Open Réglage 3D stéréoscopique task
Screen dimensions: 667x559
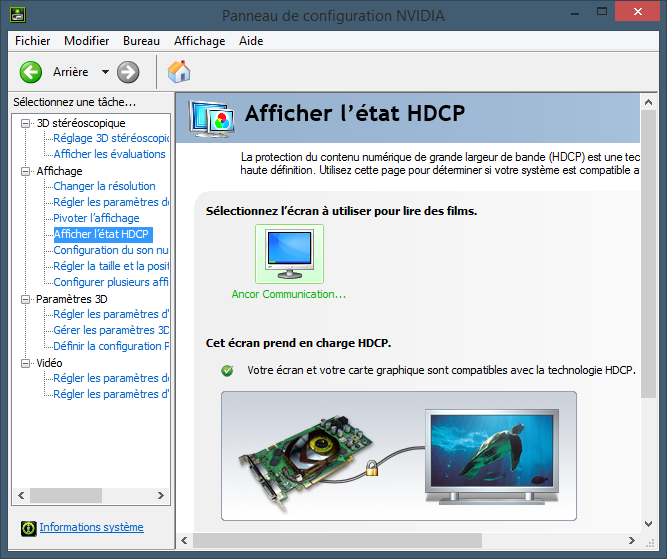coord(111,138)
